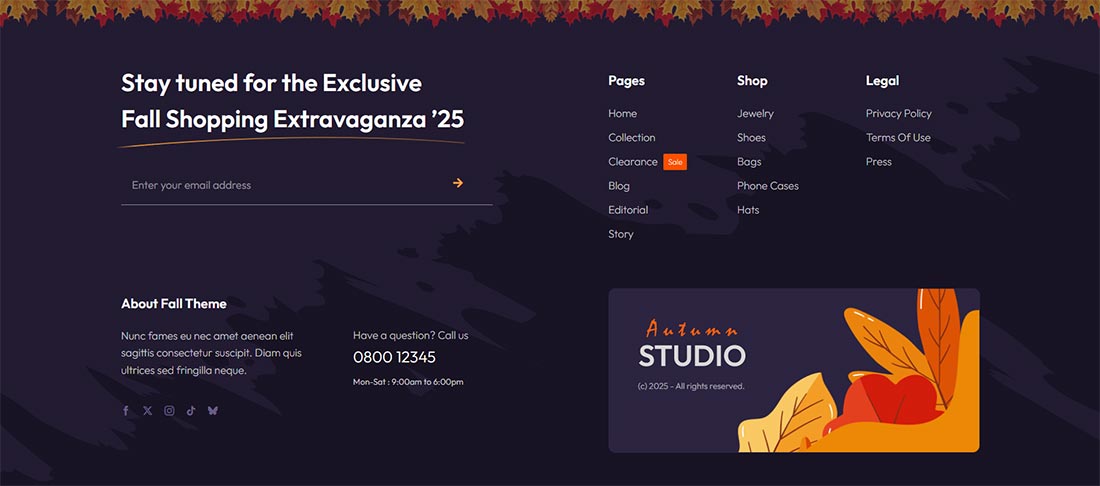
Task: Select the Jewelry shop link
Action: click(x=755, y=114)
